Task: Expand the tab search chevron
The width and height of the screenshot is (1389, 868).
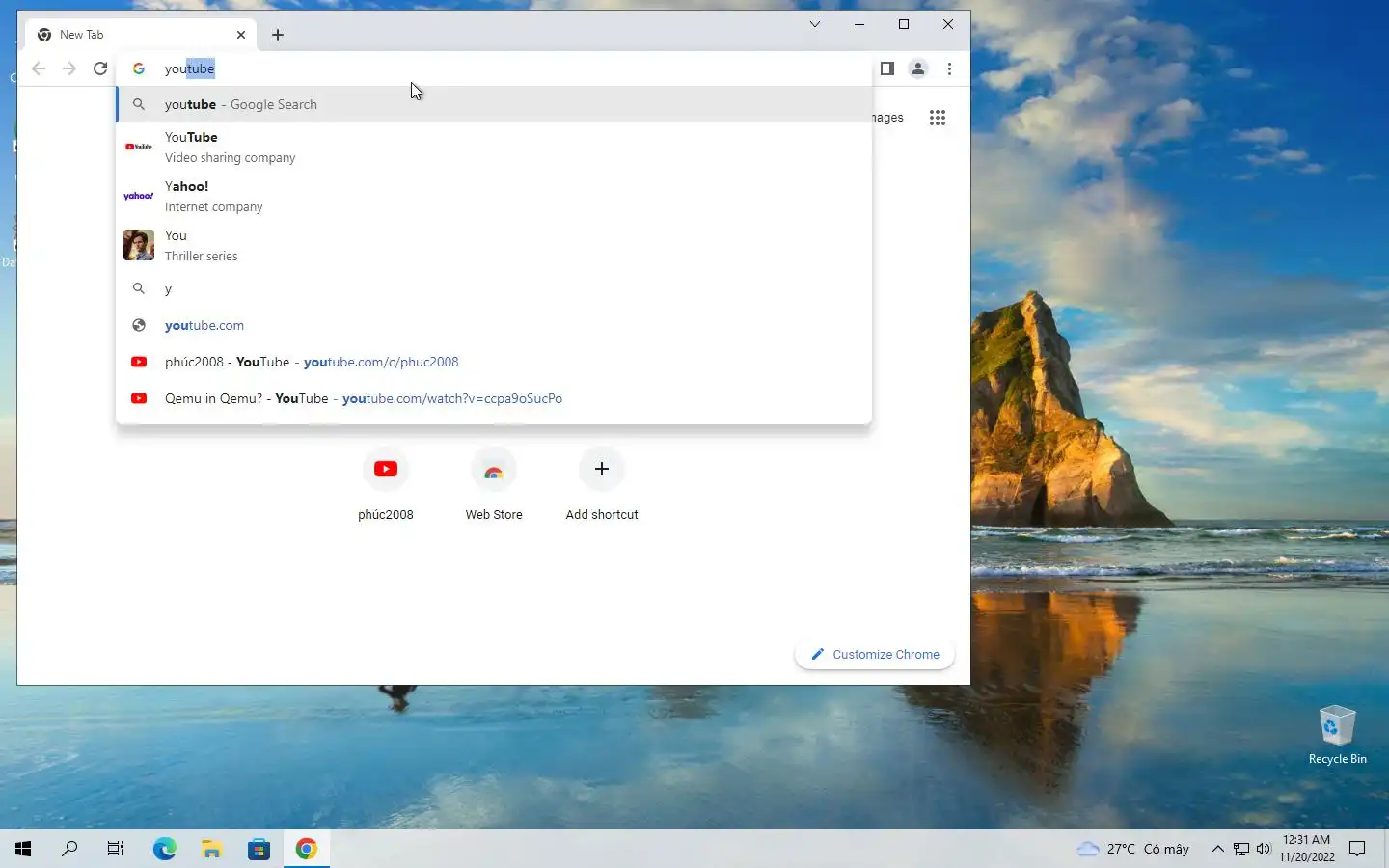Action: pyautogui.click(x=815, y=24)
